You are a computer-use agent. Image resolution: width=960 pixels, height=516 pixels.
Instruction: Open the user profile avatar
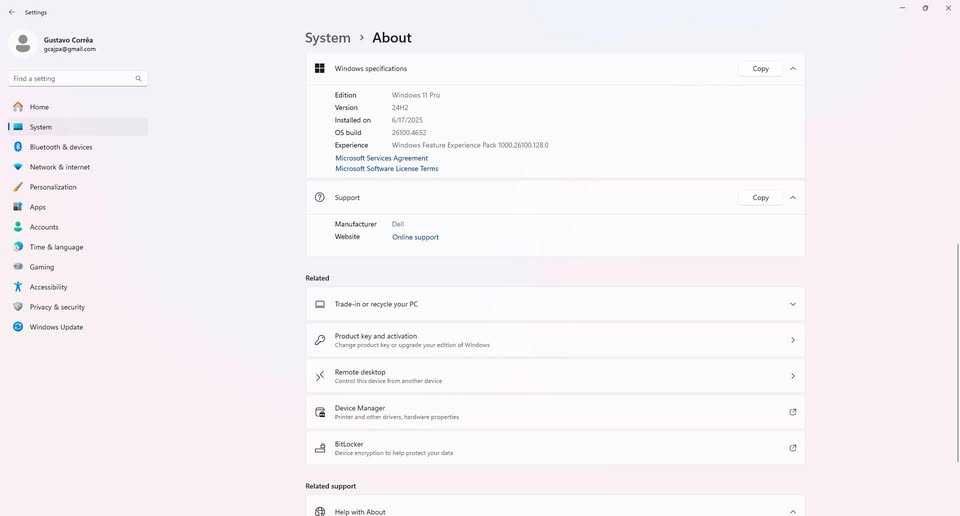23,44
